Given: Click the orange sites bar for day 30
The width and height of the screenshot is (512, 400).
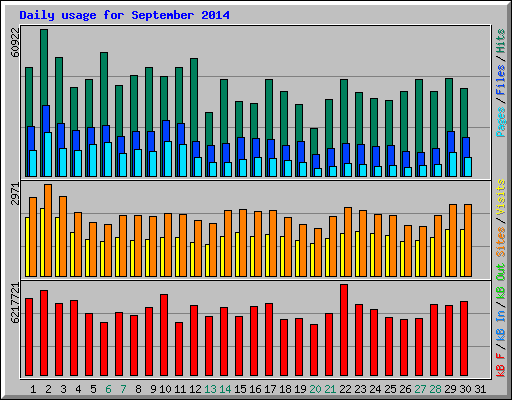Looking at the screenshot, I should pos(468,240).
